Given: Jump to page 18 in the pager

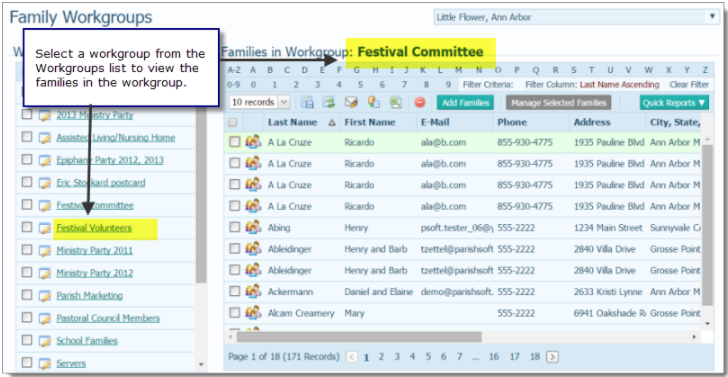Looking at the screenshot, I should coord(535,357).
